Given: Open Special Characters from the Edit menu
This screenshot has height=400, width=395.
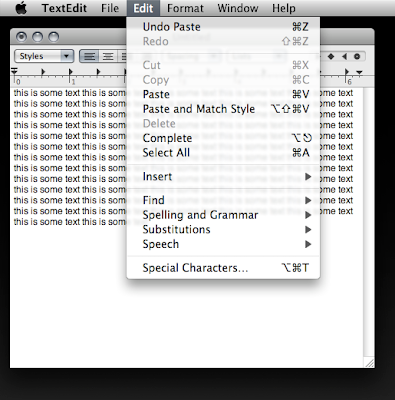Looking at the screenshot, I should tap(223, 268).
